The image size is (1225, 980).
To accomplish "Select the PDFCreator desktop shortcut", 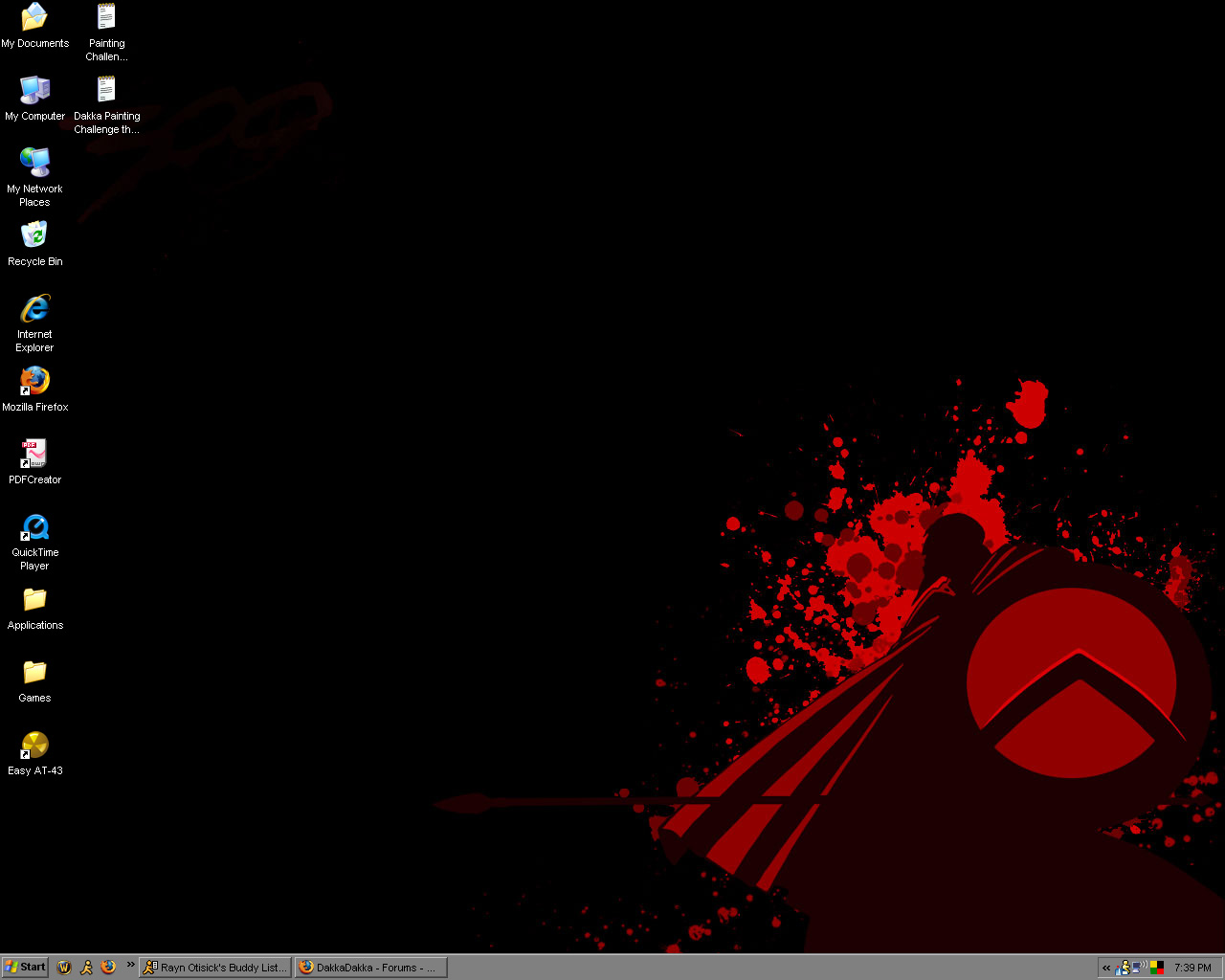I will 34,462.
